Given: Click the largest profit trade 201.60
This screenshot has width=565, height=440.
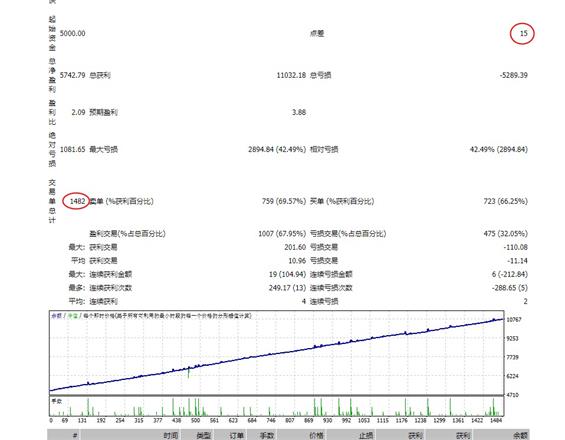Looking at the screenshot, I should pyautogui.click(x=295, y=247).
